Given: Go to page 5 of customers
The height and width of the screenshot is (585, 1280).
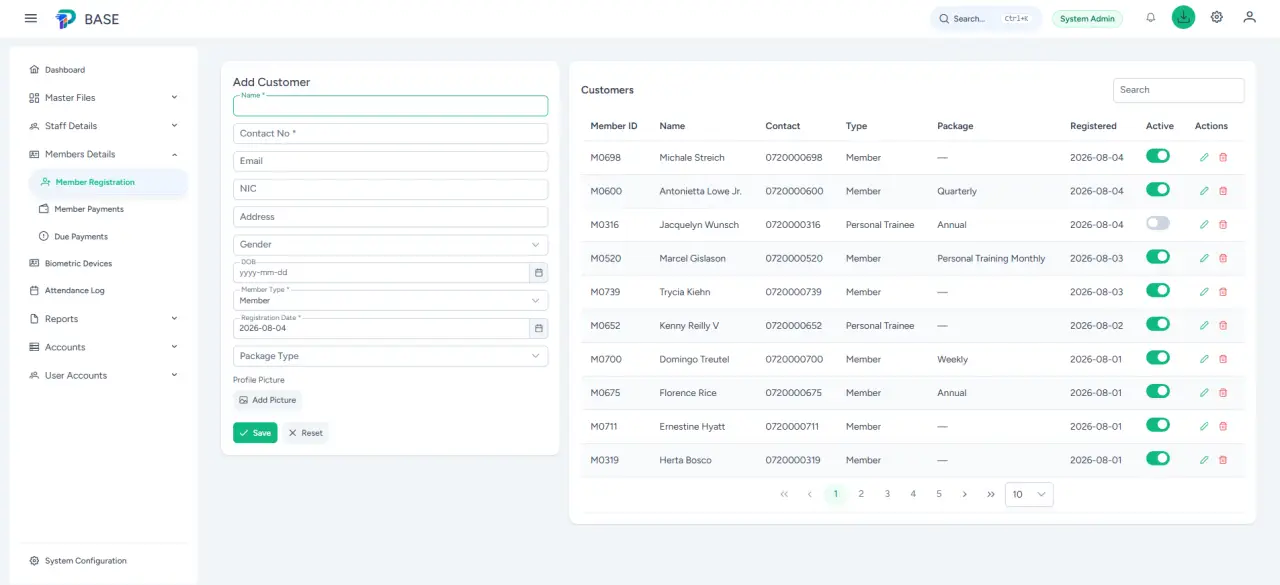Looking at the screenshot, I should click(939, 494).
